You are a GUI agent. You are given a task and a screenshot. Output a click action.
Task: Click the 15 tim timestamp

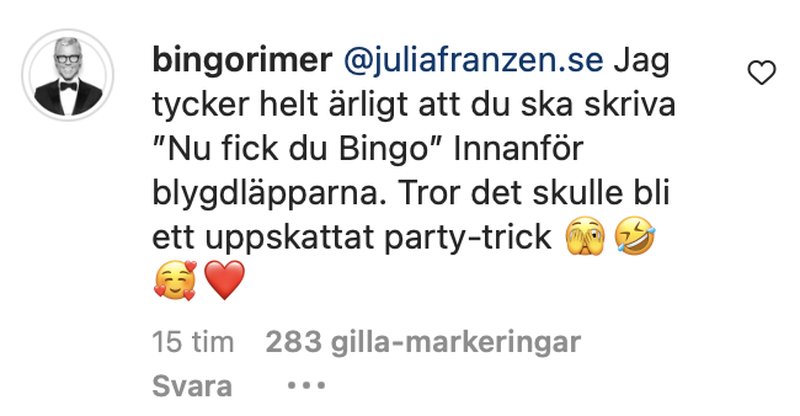(193, 342)
